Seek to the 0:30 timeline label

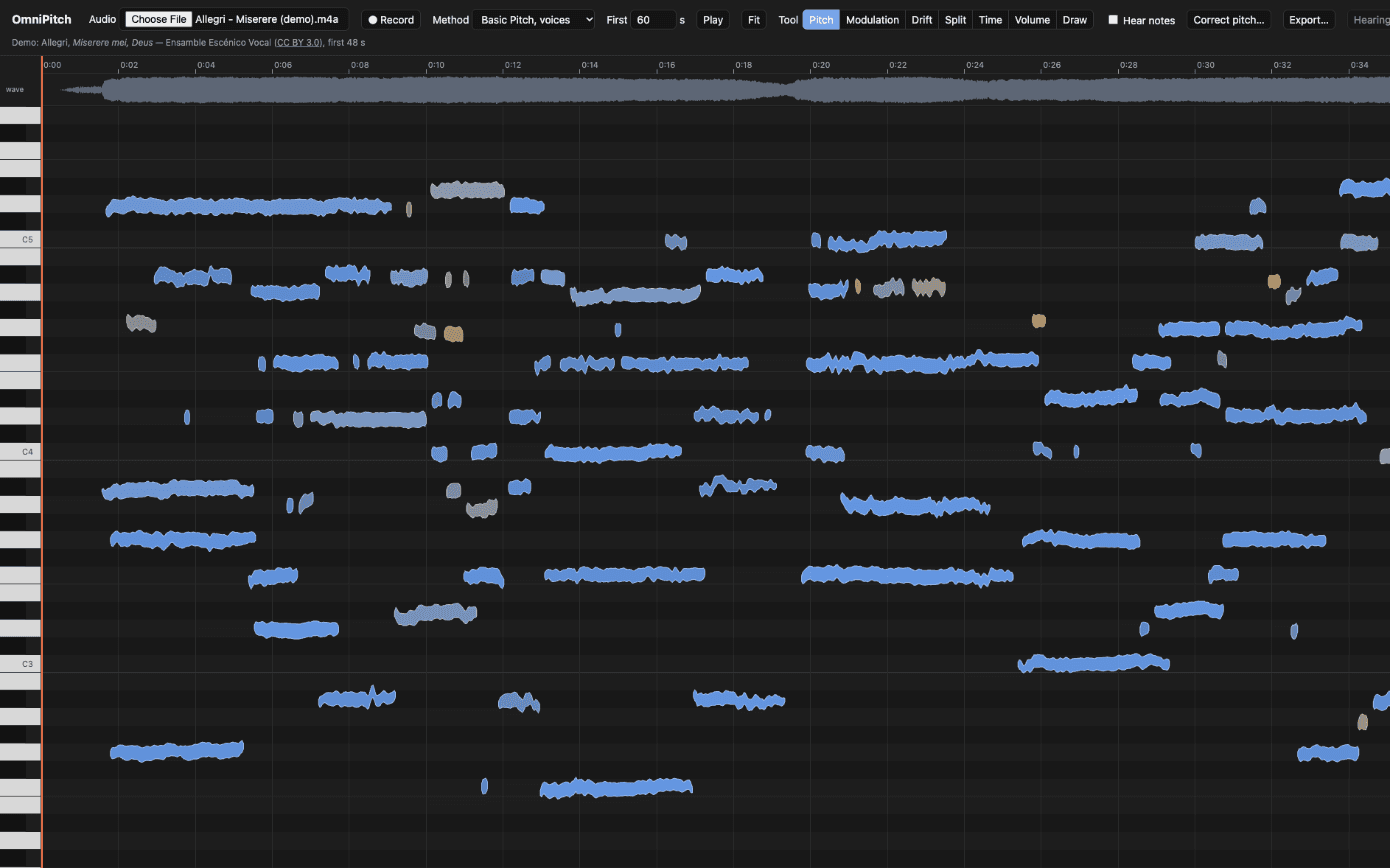pos(1205,65)
